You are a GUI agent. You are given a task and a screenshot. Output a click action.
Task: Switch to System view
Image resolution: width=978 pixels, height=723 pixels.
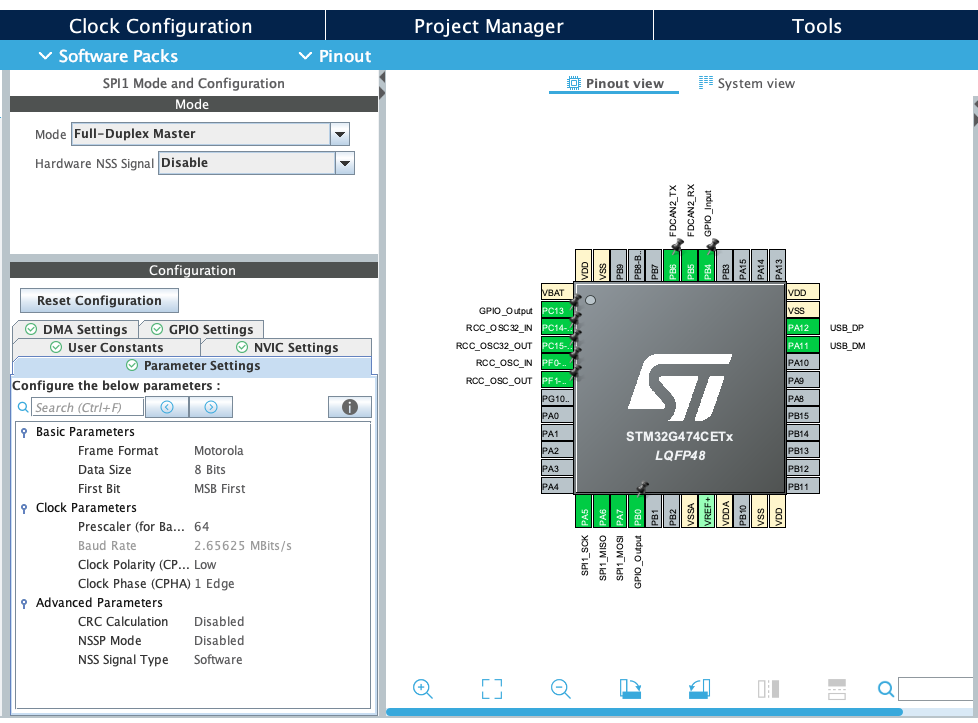[747, 84]
